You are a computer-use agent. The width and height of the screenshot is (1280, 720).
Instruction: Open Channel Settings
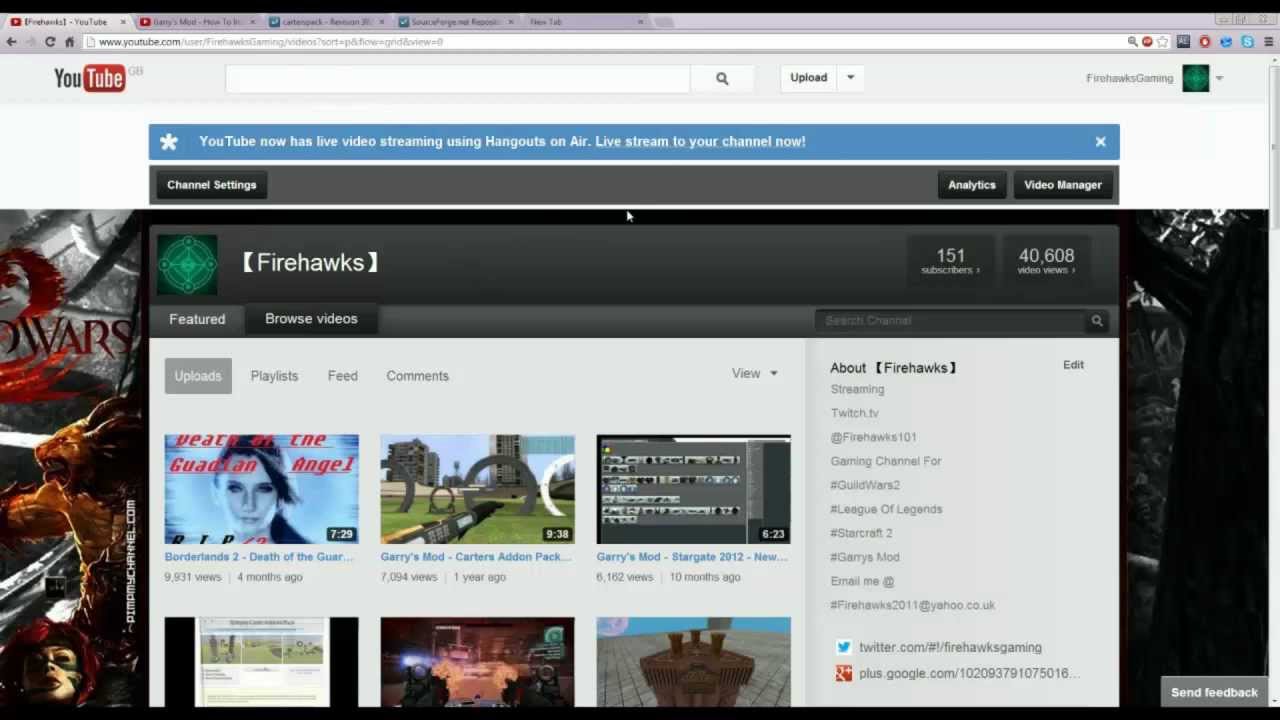[212, 185]
